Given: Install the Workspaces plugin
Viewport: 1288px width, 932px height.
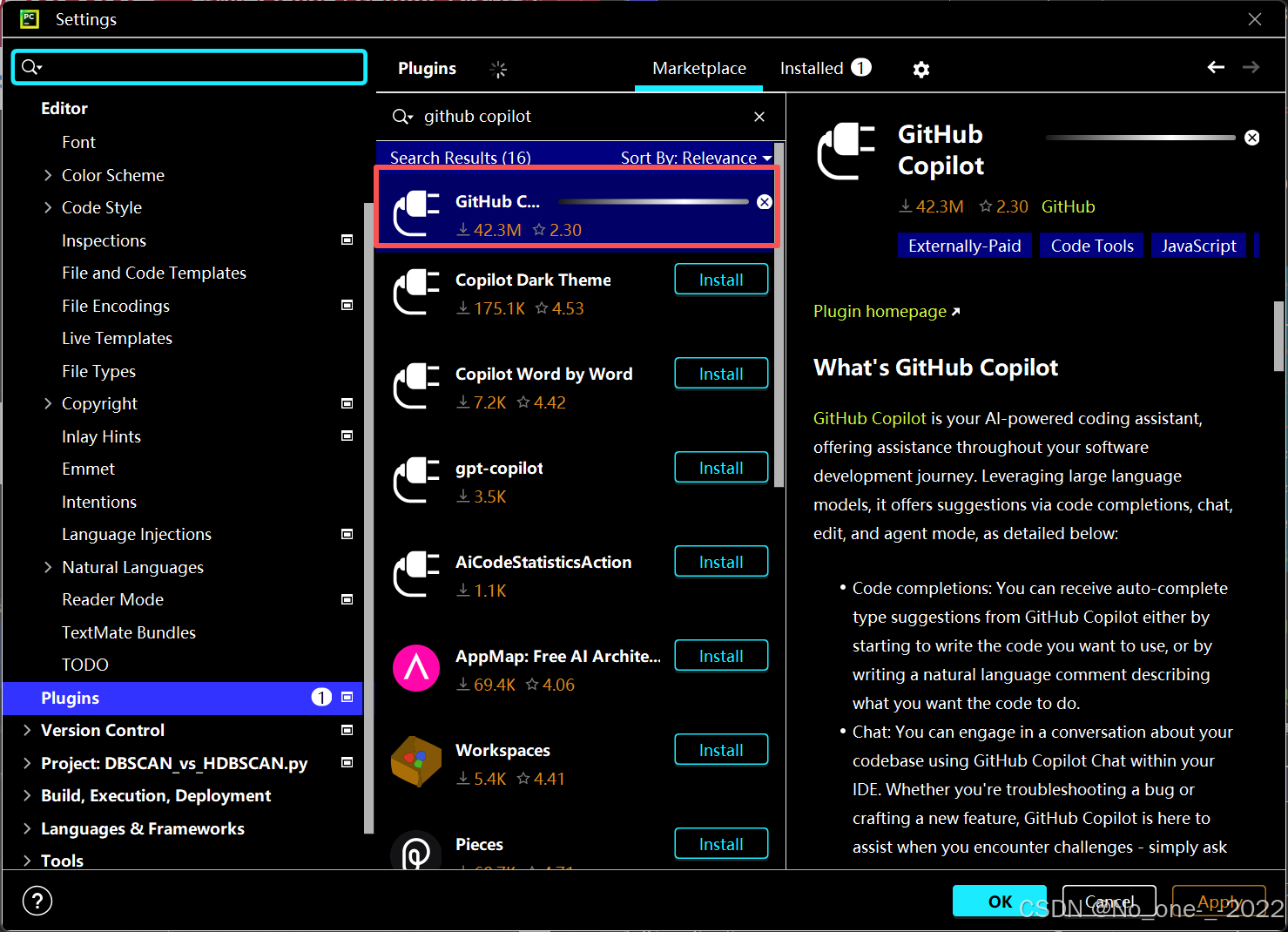Looking at the screenshot, I should 721,750.
